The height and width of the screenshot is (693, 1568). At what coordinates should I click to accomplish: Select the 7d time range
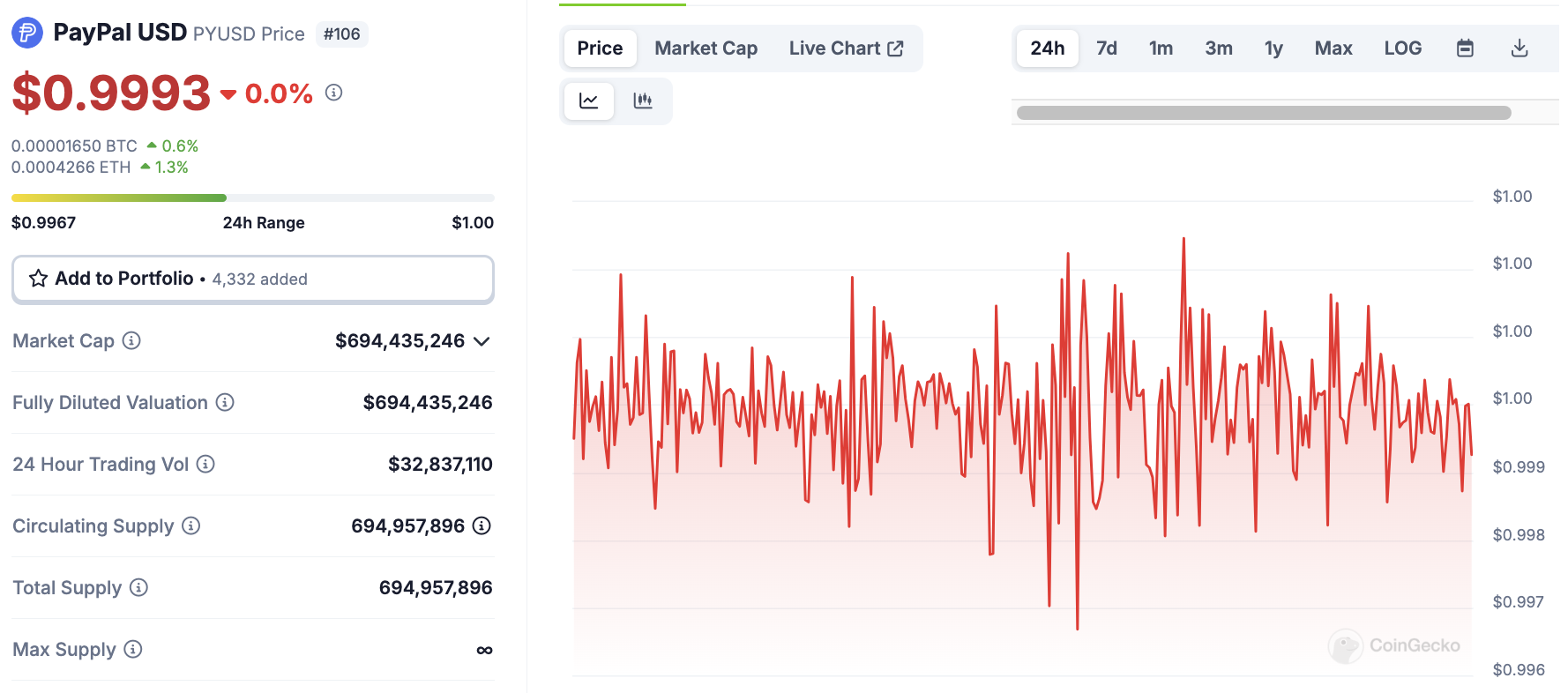tap(1107, 48)
